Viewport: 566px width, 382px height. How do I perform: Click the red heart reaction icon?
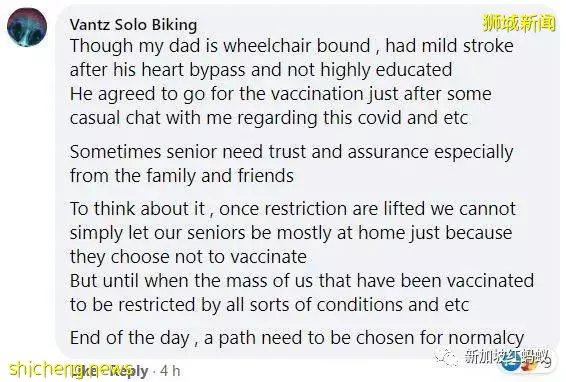[526, 366]
